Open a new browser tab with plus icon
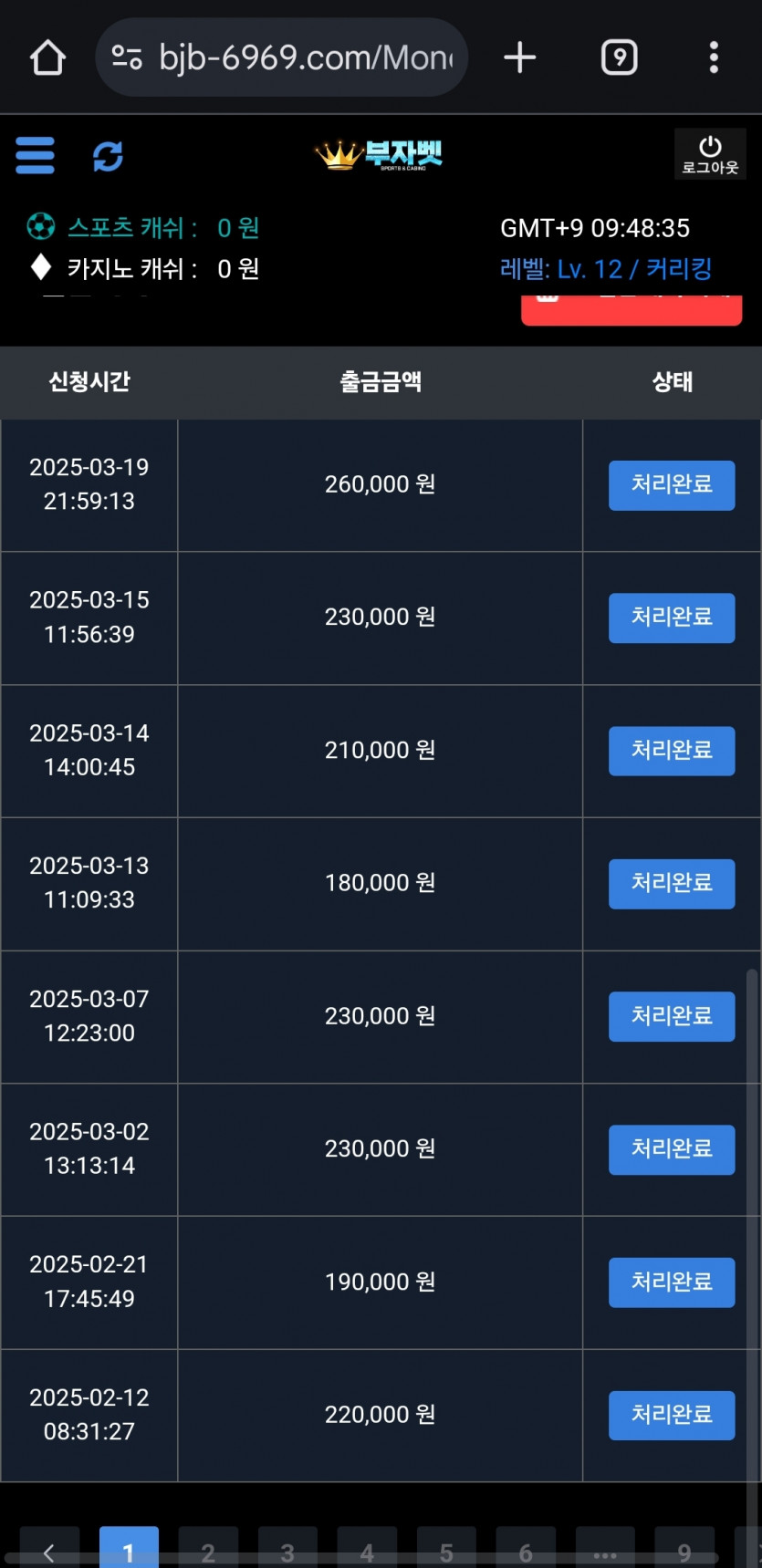Image resolution: width=762 pixels, height=1568 pixels. coord(519,57)
